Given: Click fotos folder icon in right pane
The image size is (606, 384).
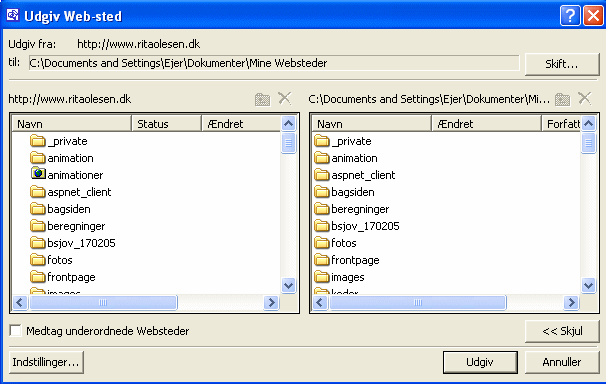Looking at the screenshot, I should [x=322, y=243].
